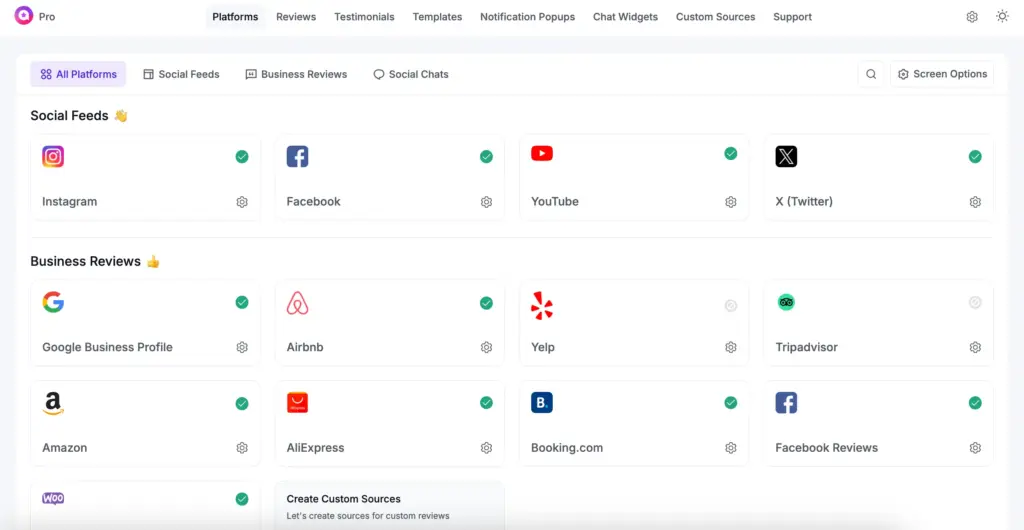Image resolution: width=1024 pixels, height=530 pixels.
Task: Disable the WooCommerce platform checkmark
Action: 242,499
